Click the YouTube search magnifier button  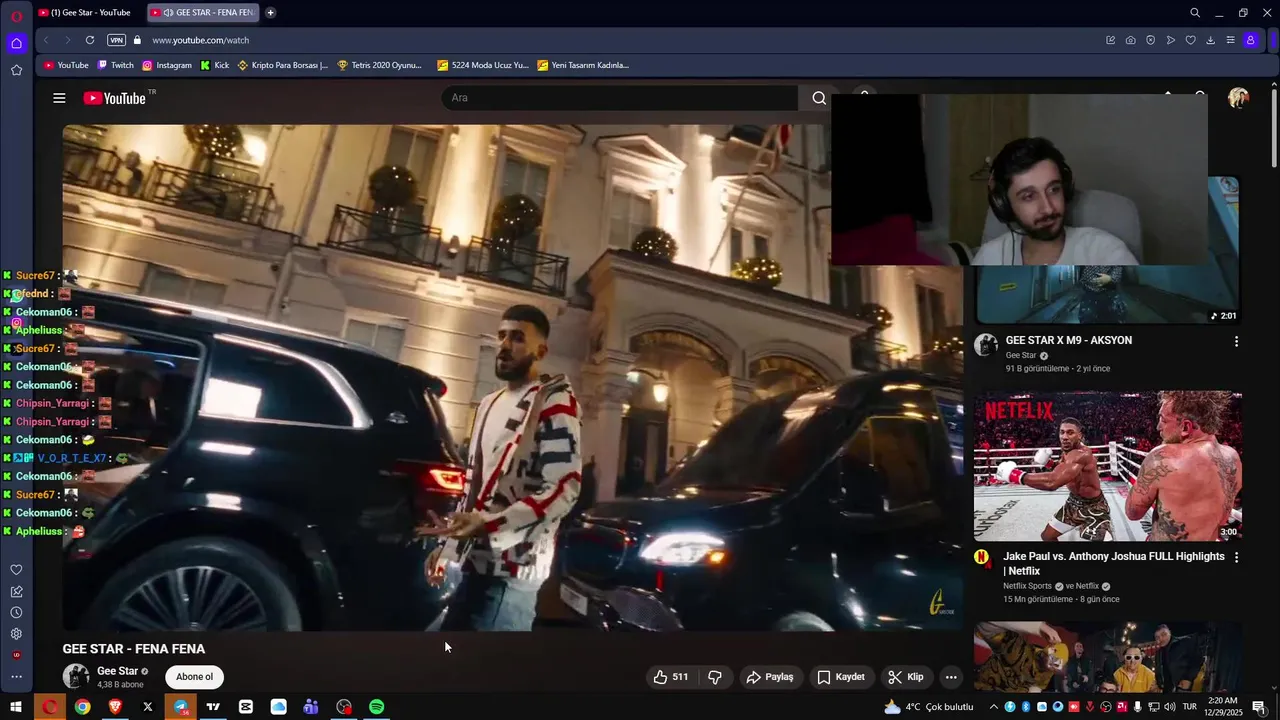click(x=819, y=98)
